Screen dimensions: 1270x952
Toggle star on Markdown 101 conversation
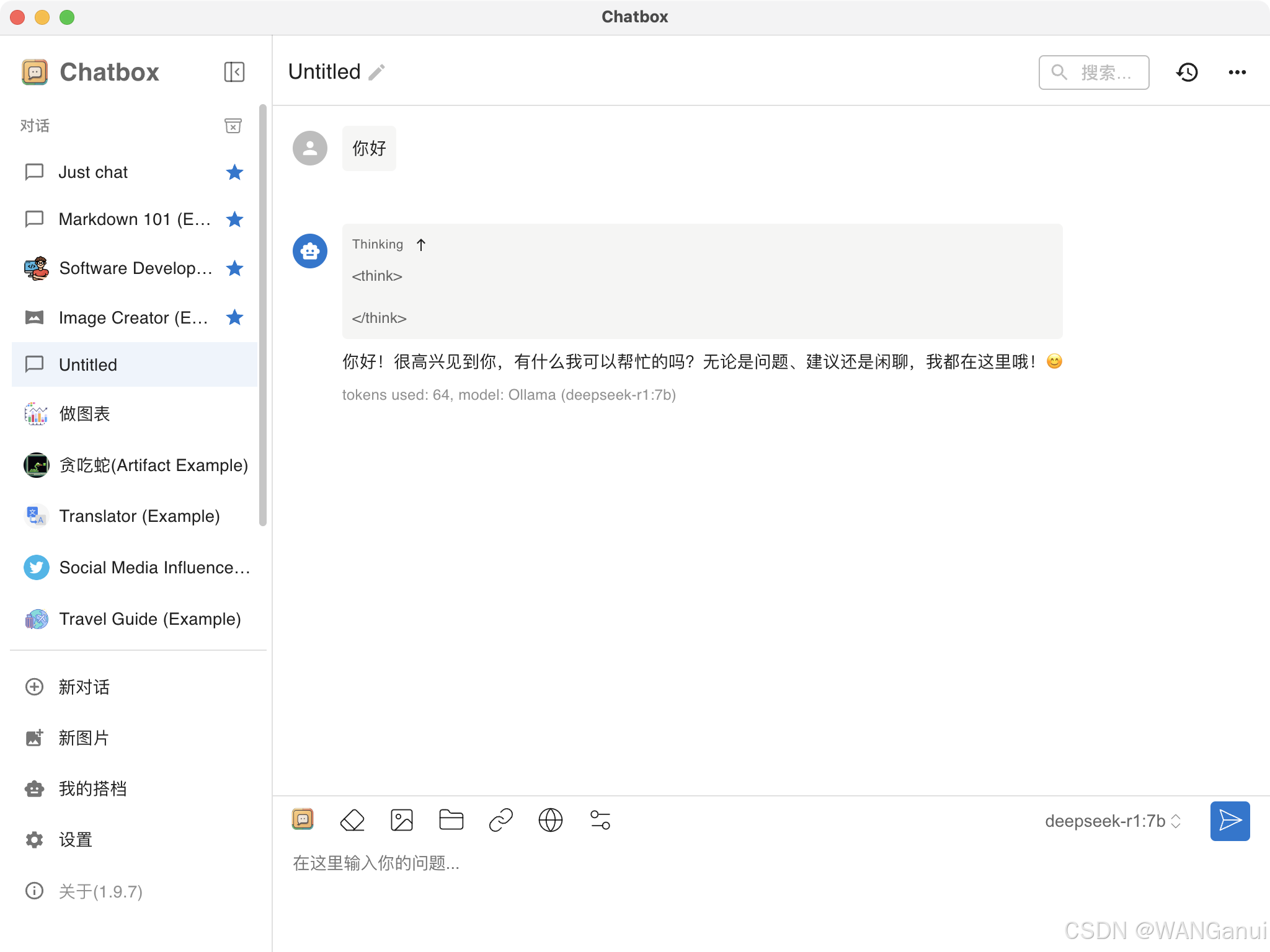coord(234,219)
